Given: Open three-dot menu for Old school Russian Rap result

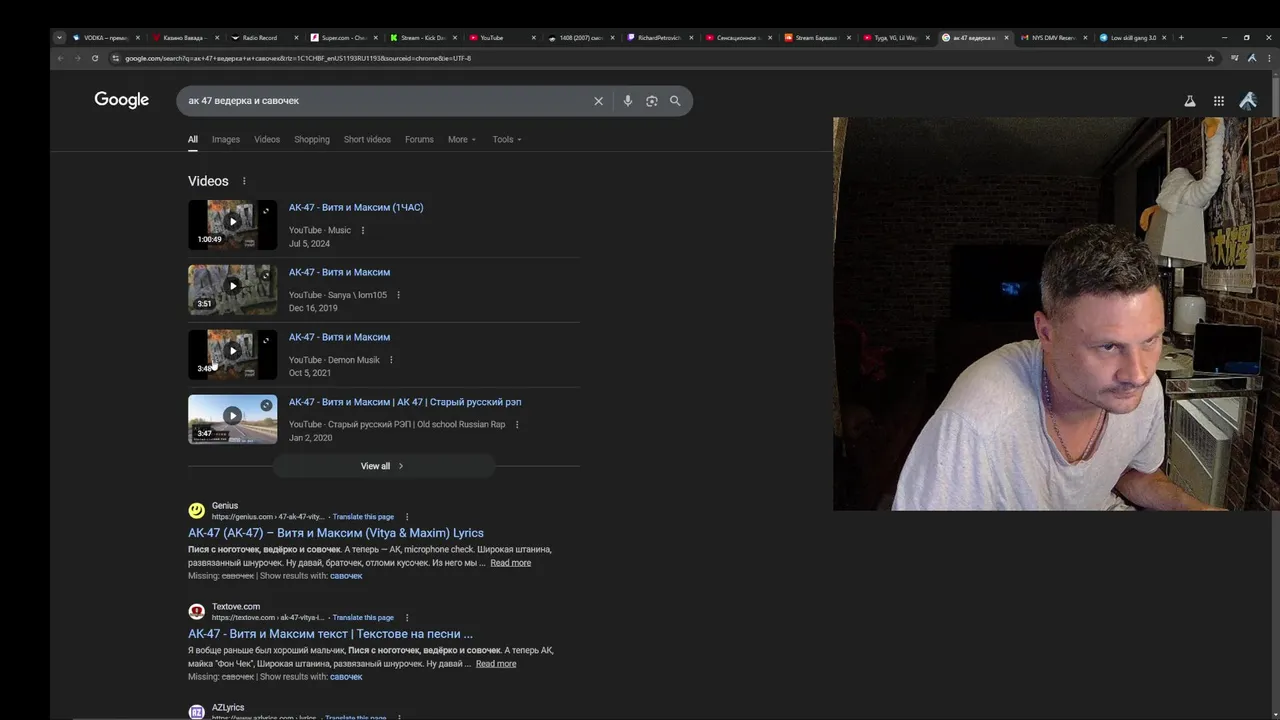Looking at the screenshot, I should [516, 425].
